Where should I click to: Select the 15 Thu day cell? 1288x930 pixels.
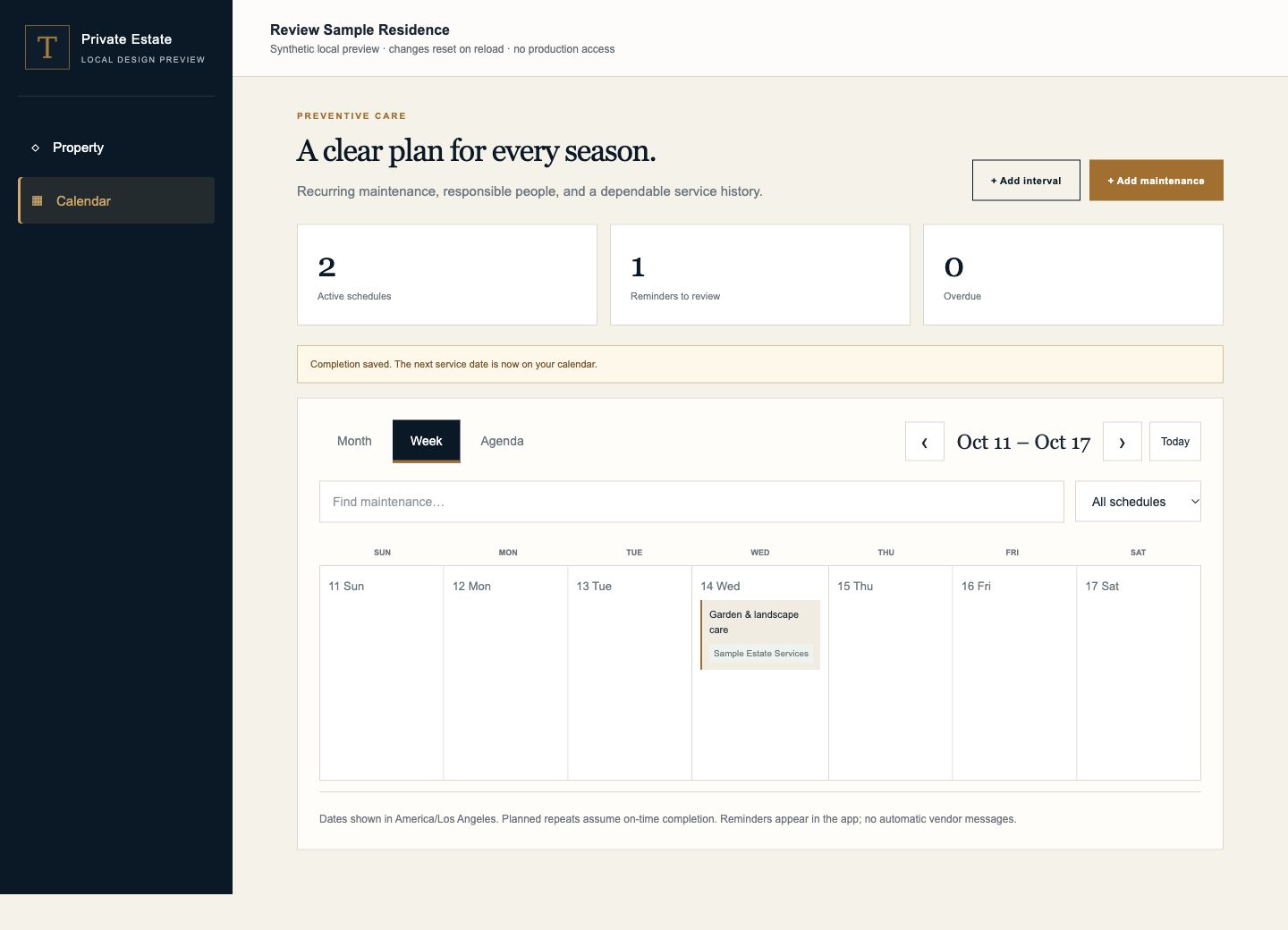tap(891, 672)
